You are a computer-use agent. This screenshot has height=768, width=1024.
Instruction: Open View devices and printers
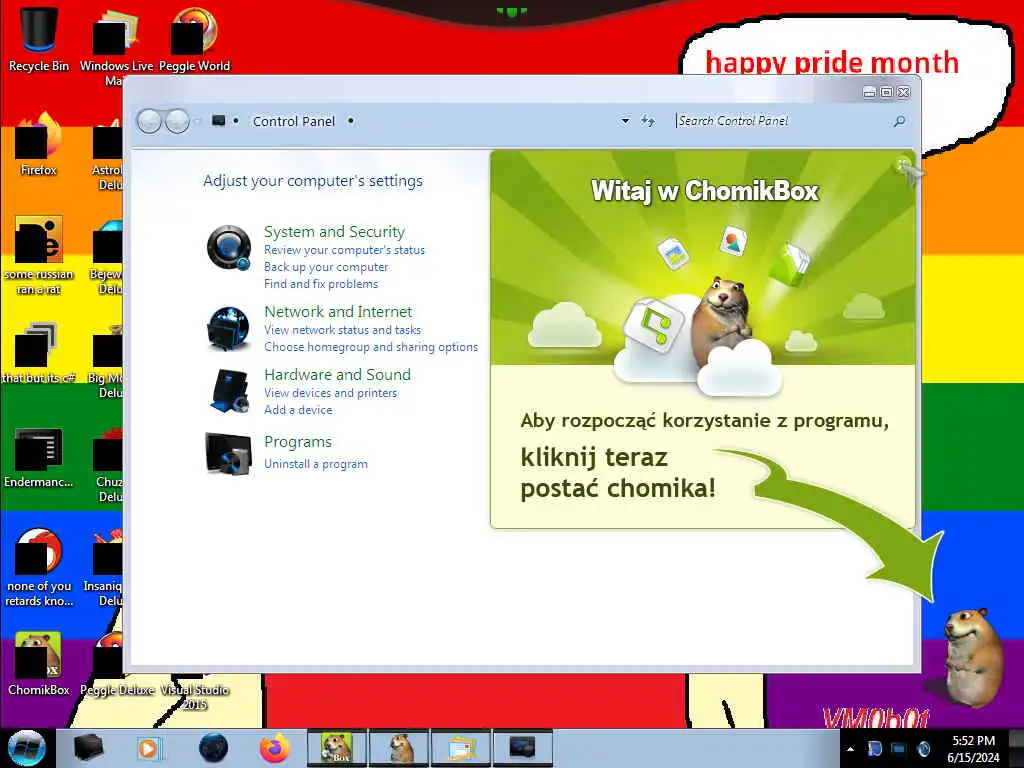[x=330, y=393]
